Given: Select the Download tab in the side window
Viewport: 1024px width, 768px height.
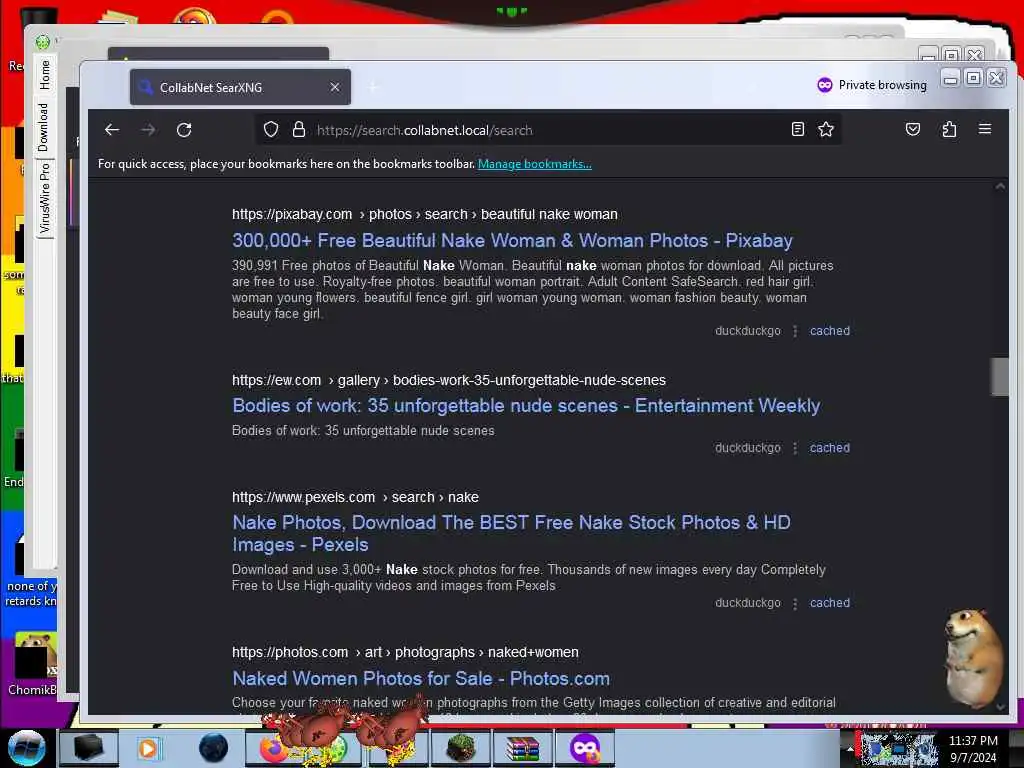Looking at the screenshot, I should pyautogui.click(x=44, y=127).
